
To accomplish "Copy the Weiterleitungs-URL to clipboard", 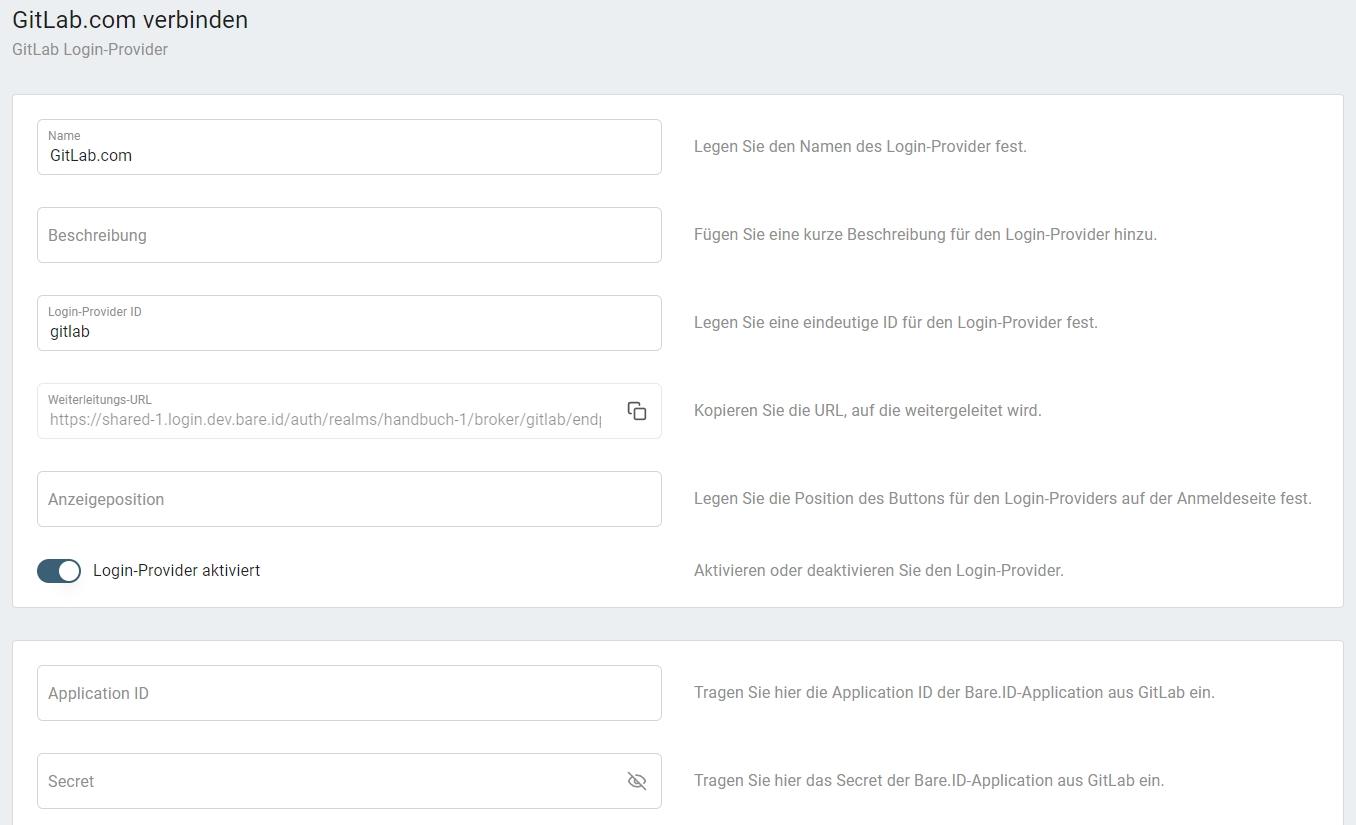I will pos(637,411).
